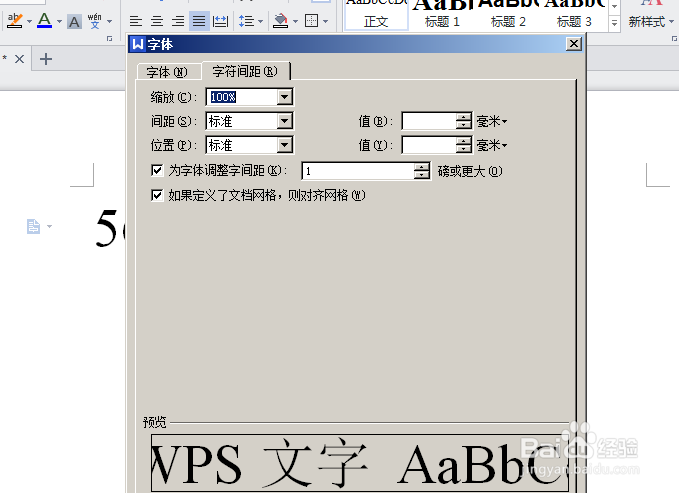The width and height of the screenshot is (679, 493).
Task: Click the 缩放 100% input field
Action: click(242, 97)
